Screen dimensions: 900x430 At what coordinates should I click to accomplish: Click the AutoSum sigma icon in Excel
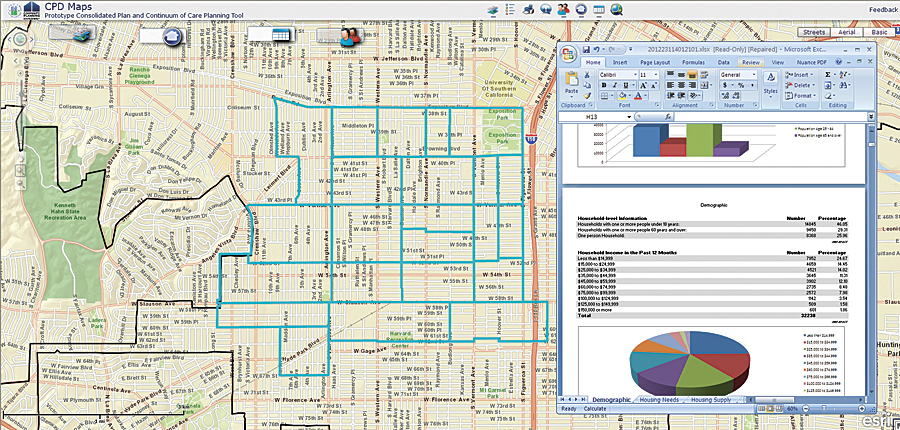click(827, 75)
